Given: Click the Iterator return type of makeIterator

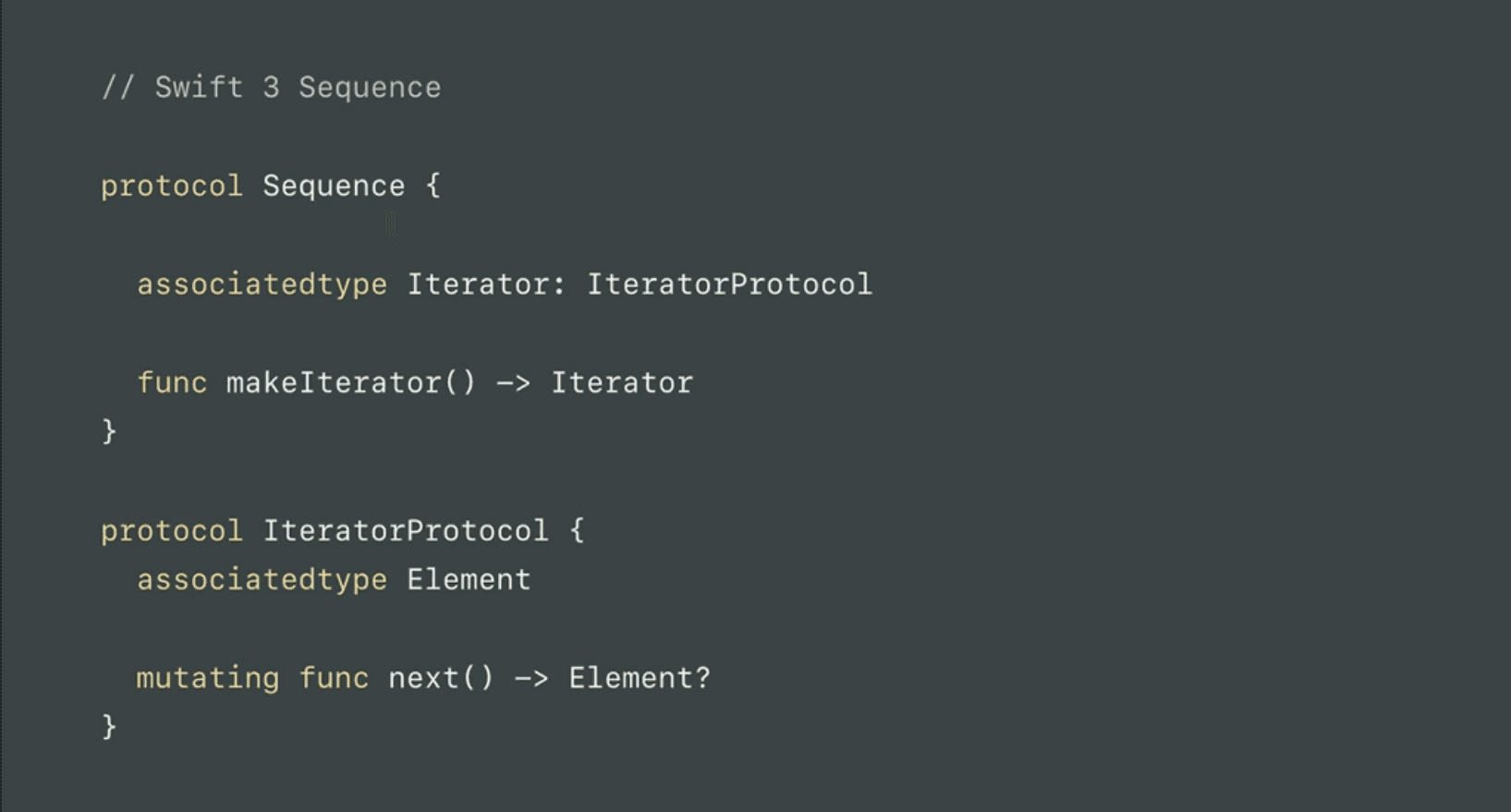Looking at the screenshot, I should (x=622, y=383).
